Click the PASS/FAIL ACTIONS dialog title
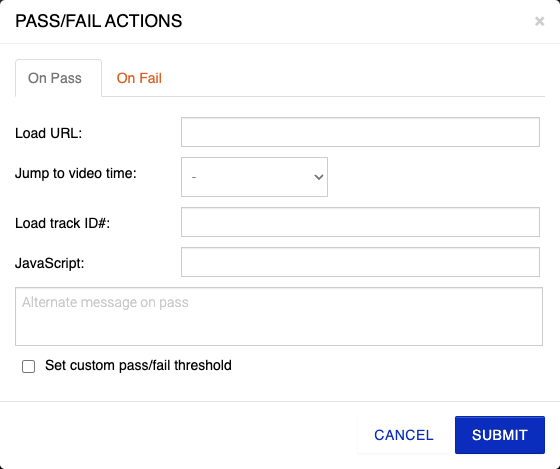 click(99, 21)
